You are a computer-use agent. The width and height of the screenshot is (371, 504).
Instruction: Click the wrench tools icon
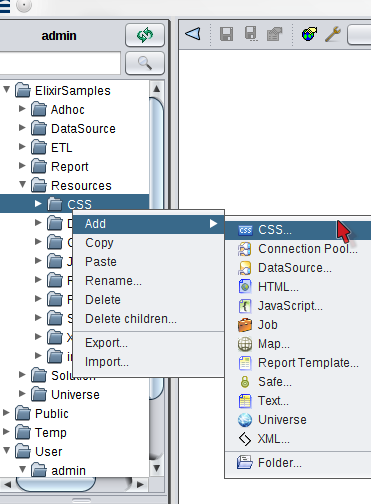pos(333,34)
